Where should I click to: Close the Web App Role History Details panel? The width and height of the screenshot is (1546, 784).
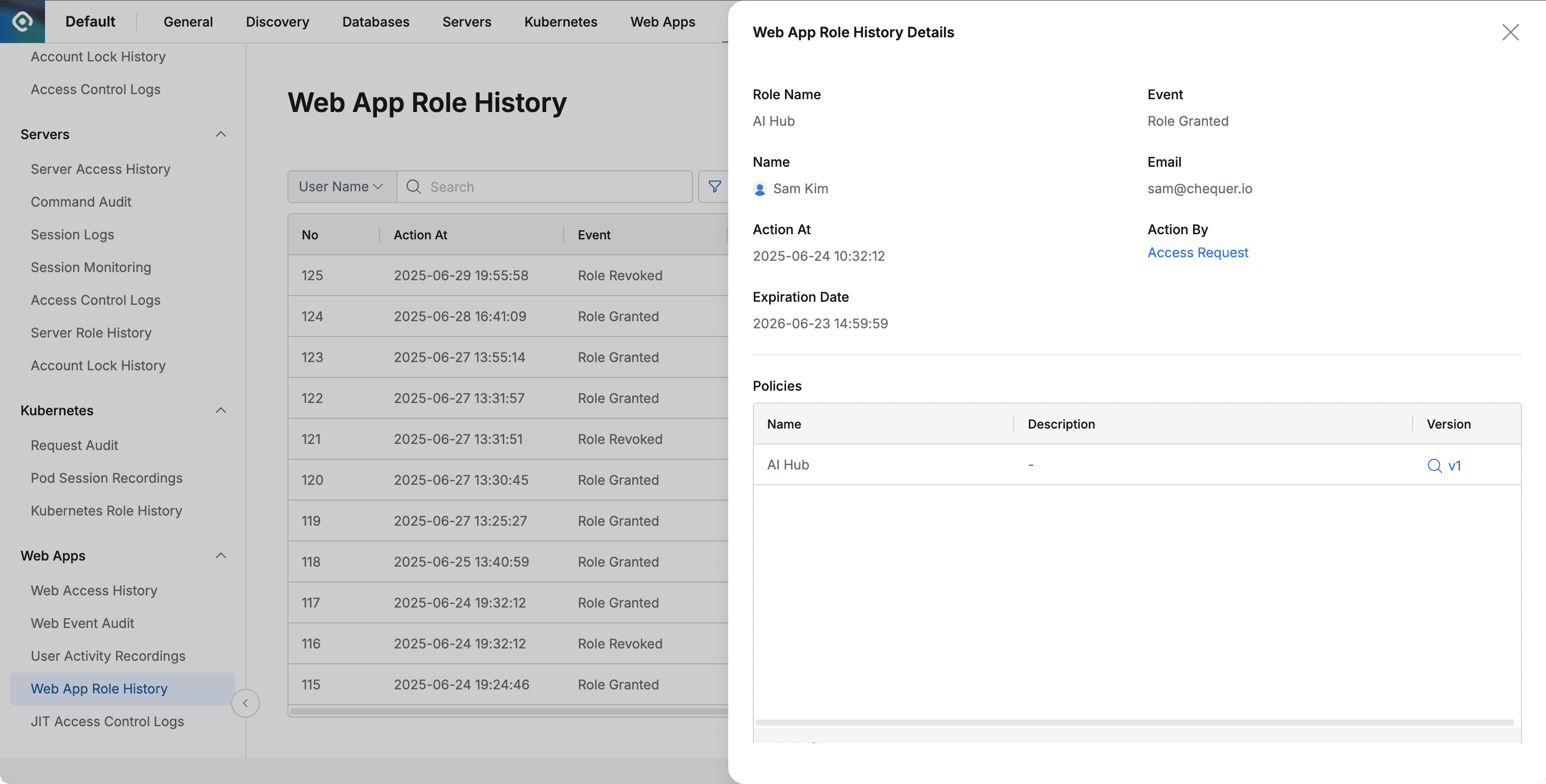pos(1511,32)
